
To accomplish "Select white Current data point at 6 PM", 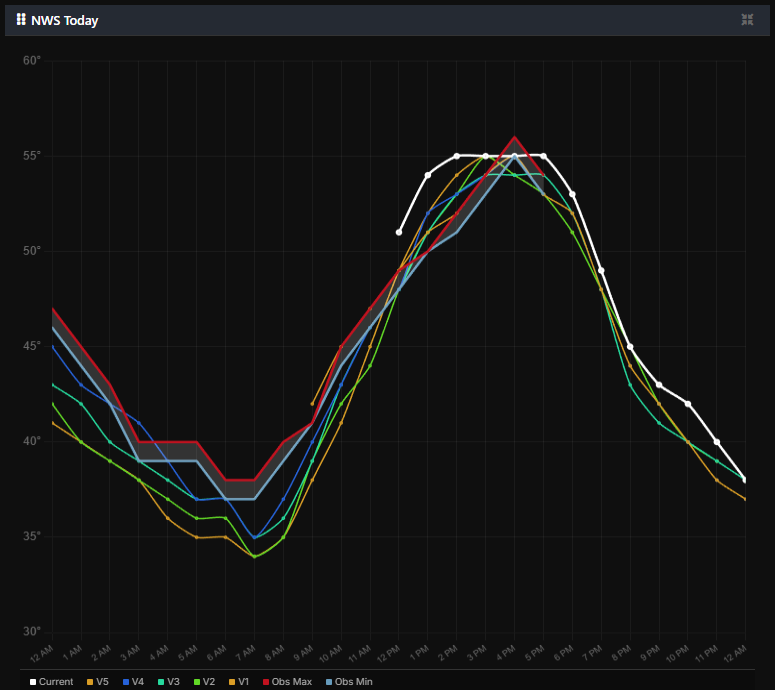I will point(572,194).
